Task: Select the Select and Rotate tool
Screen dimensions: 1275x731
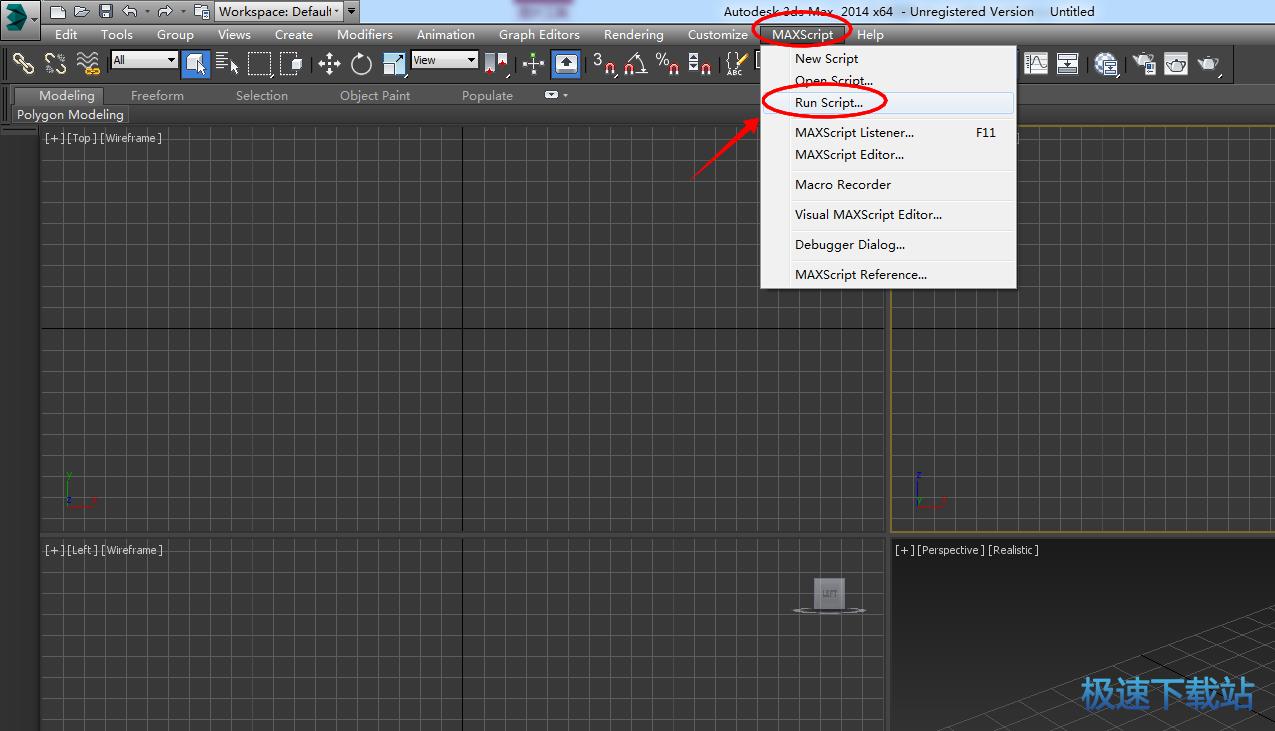Action: [361, 64]
